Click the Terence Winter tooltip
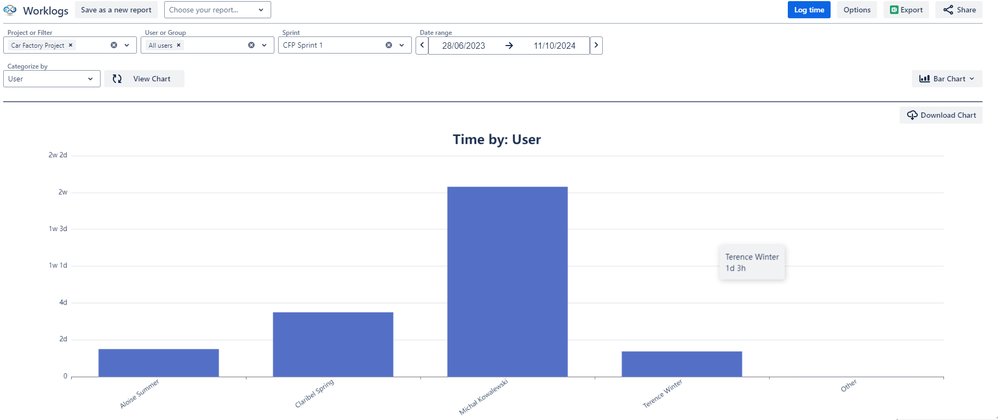This screenshot has height=420, width=998. pyautogui.click(x=752, y=262)
